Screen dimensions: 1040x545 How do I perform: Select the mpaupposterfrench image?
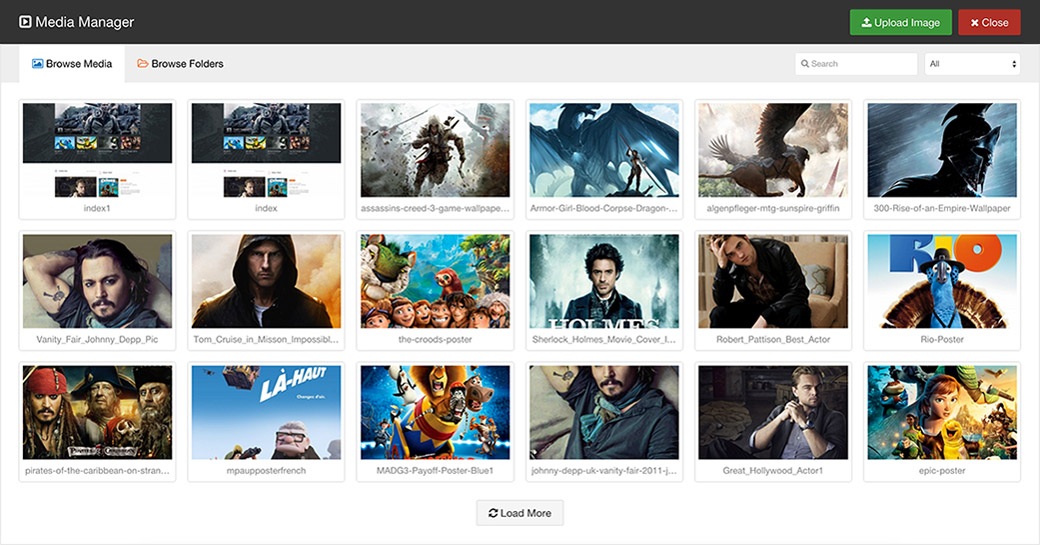point(266,412)
